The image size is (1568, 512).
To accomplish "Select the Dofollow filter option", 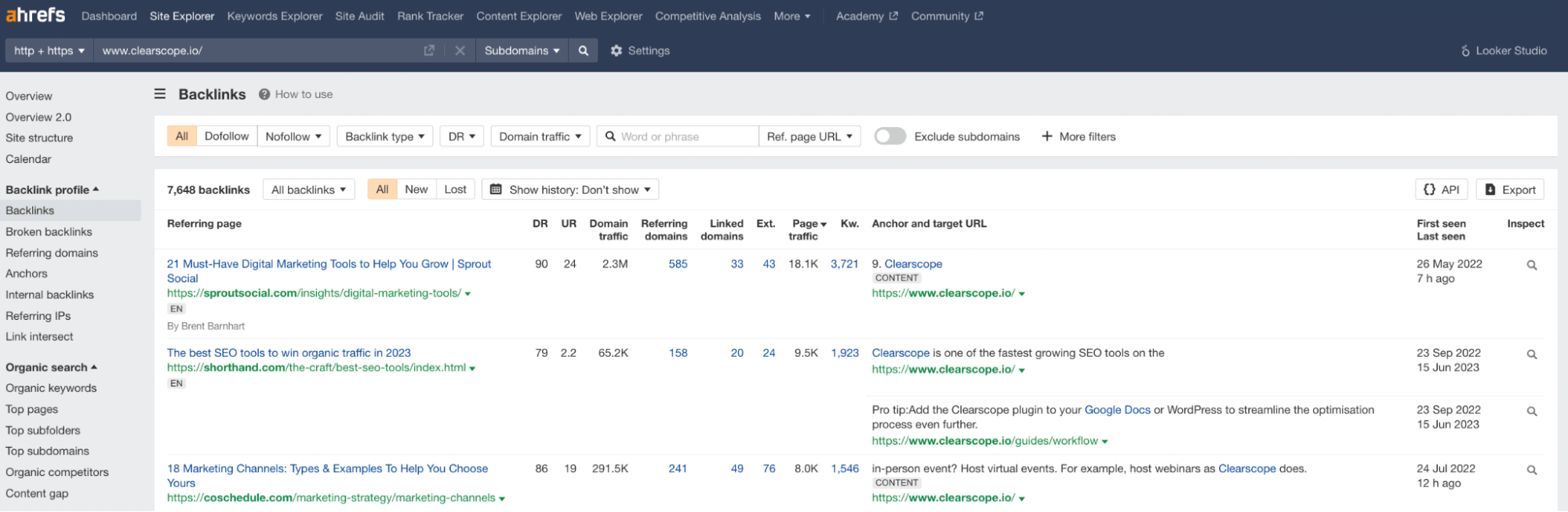I will (x=227, y=136).
